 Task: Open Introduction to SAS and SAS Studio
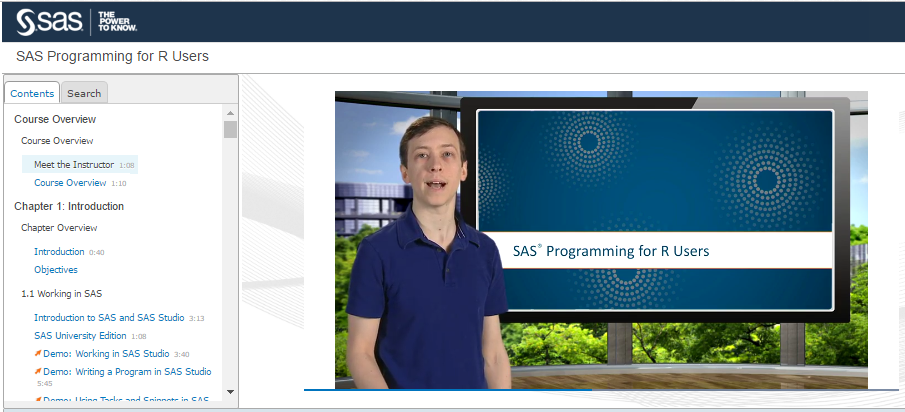click(109, 317)
